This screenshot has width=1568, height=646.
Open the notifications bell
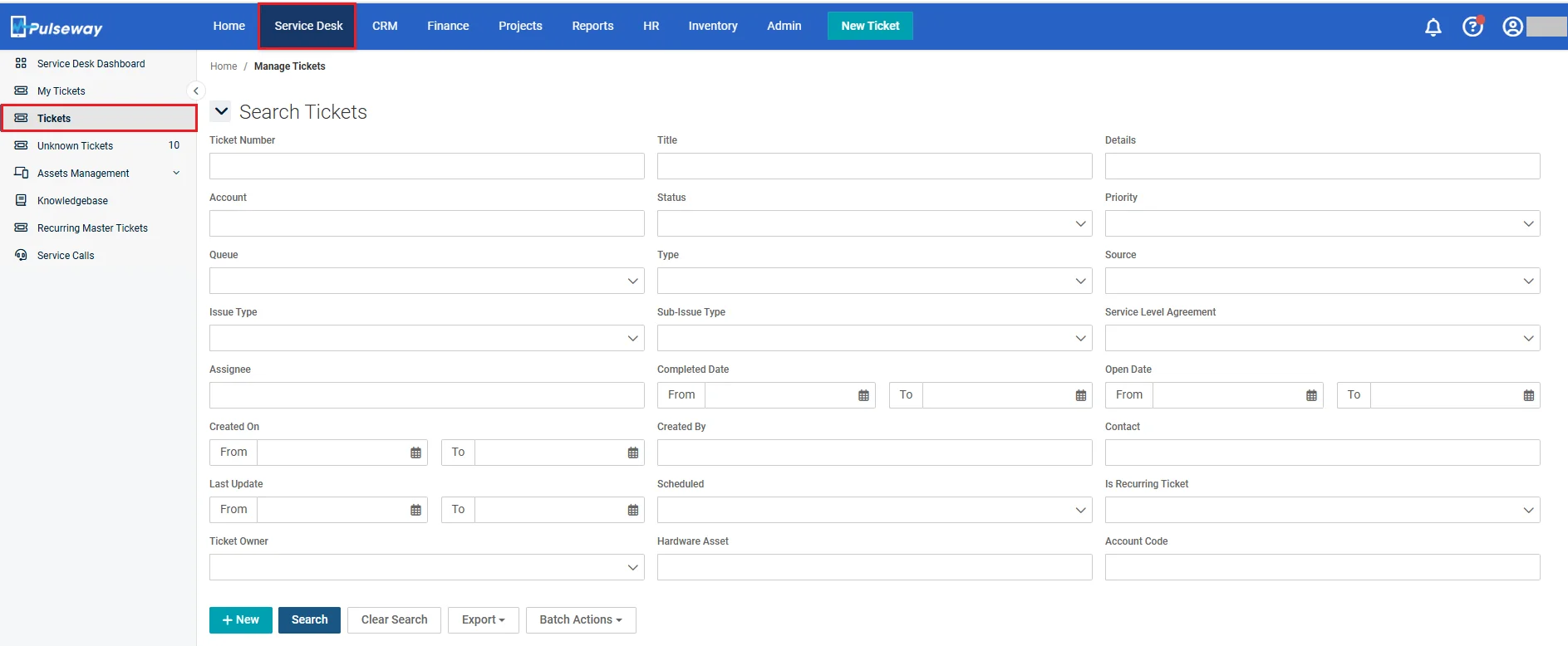[1433, 27]
